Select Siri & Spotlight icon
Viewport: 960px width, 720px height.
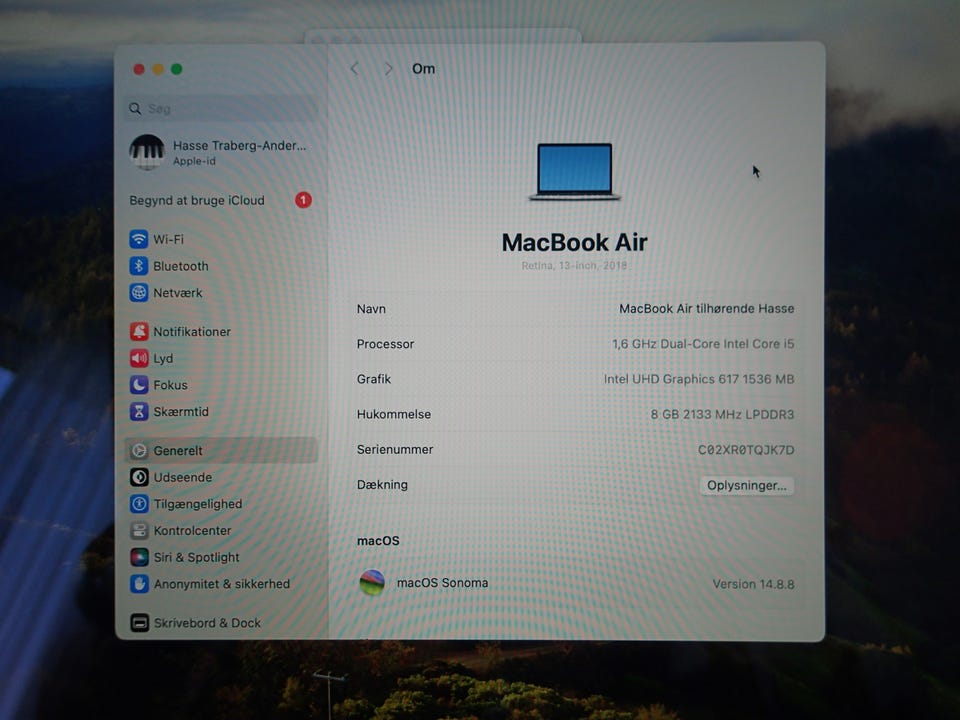point(139,557)
